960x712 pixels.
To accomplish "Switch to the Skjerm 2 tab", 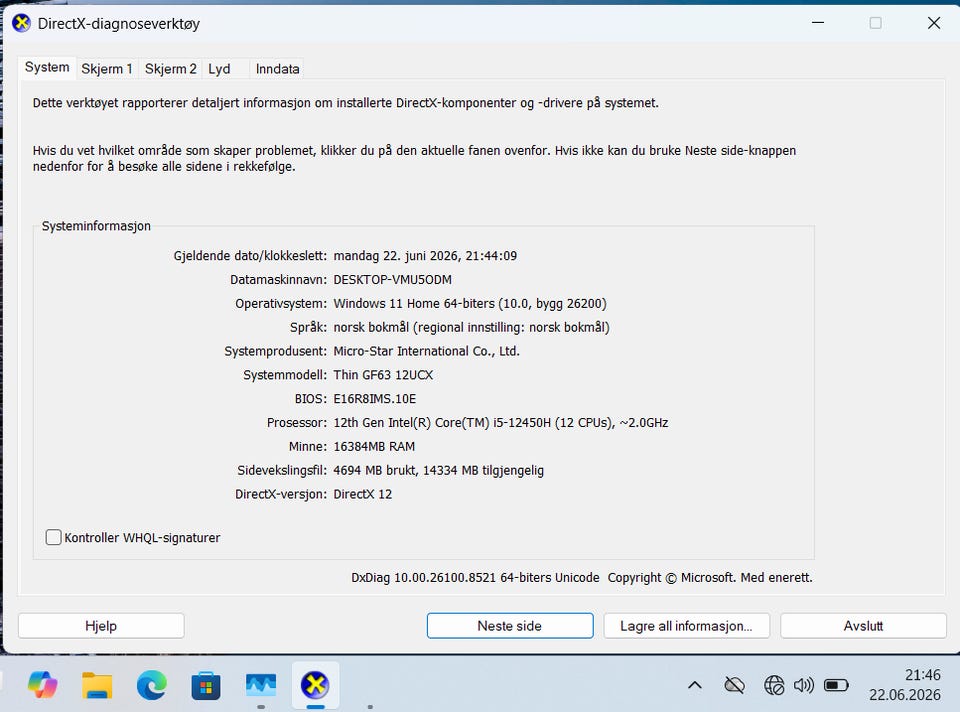I will point(170,69).
